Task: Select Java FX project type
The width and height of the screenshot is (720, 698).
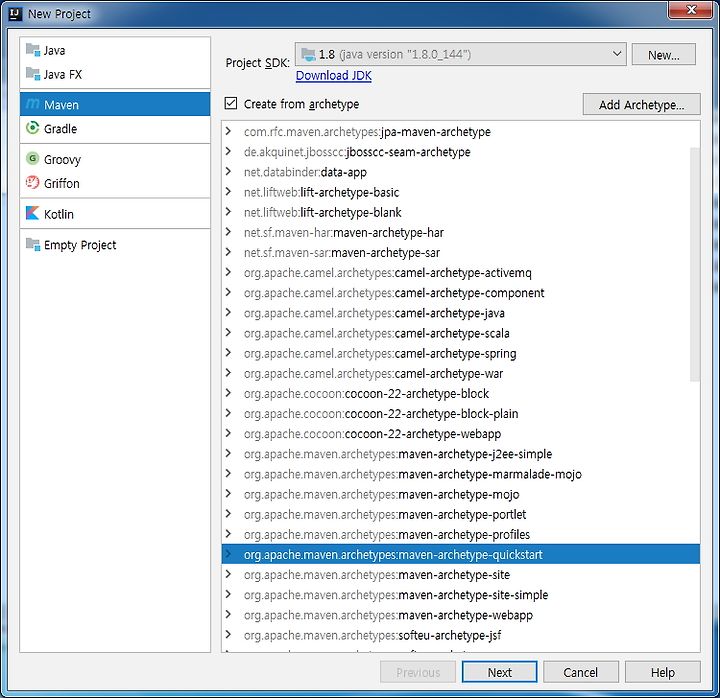Action: [115, 74]
